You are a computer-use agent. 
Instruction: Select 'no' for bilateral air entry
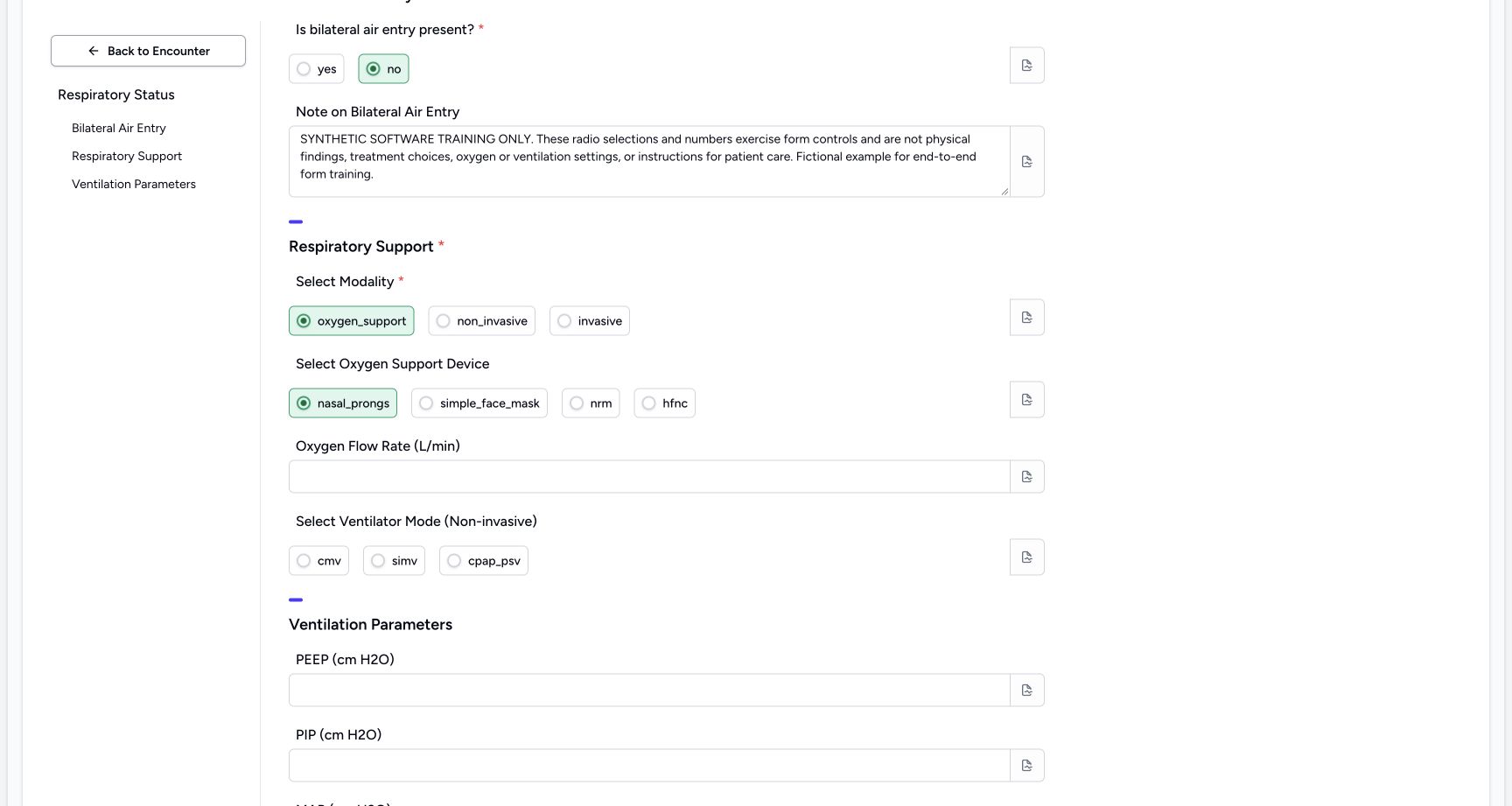point(383,69)
